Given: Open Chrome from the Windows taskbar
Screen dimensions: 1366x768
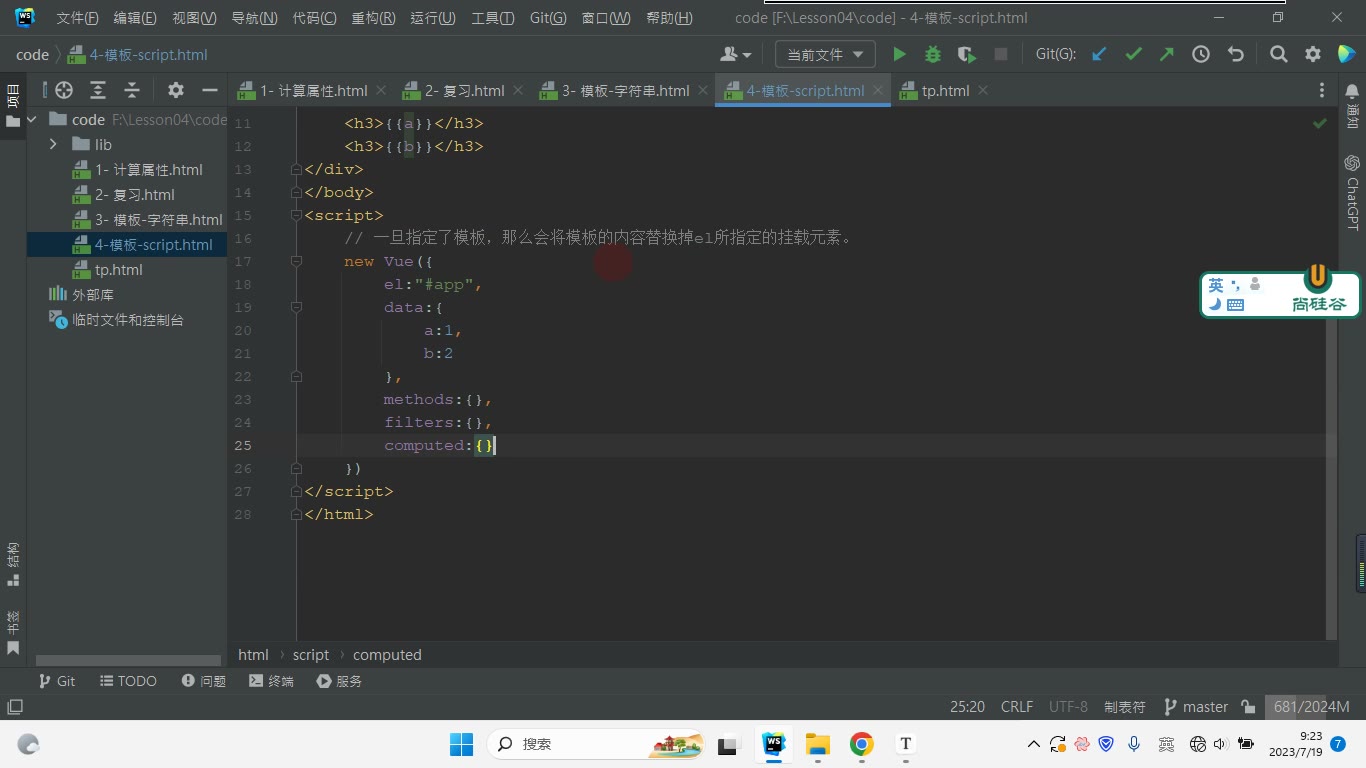Looking at the screenshot, I should 862,744.
